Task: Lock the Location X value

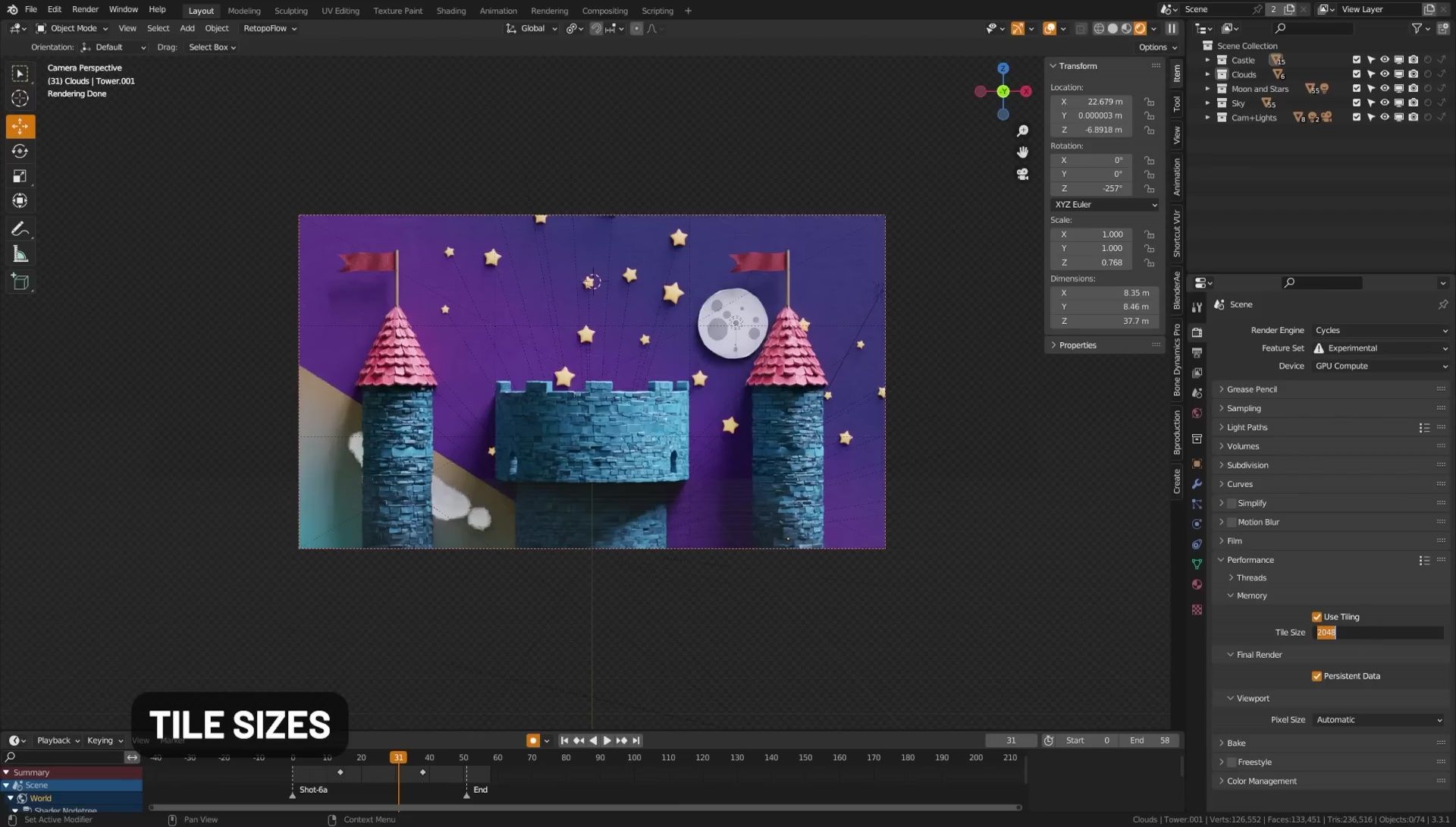Action: 1150,102
